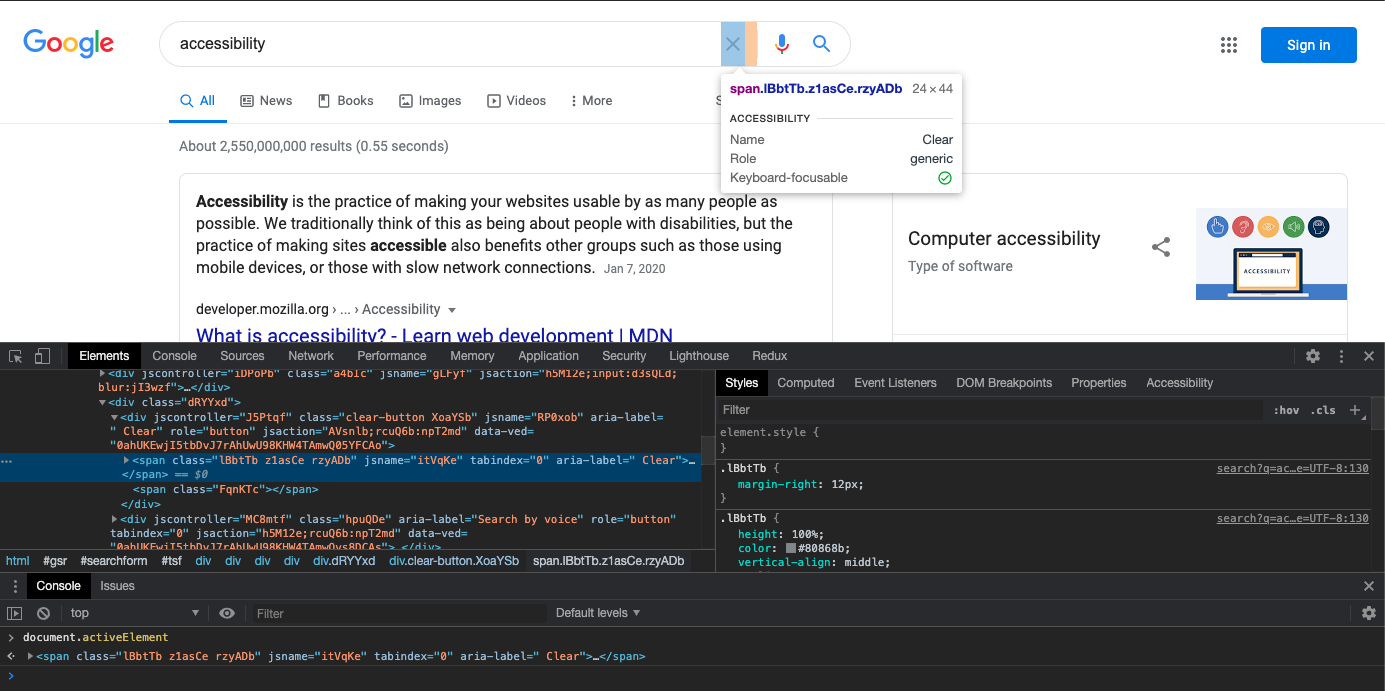Toggle :hov element state pane
Screen dimensions: 1385x691
[1286, 410]
